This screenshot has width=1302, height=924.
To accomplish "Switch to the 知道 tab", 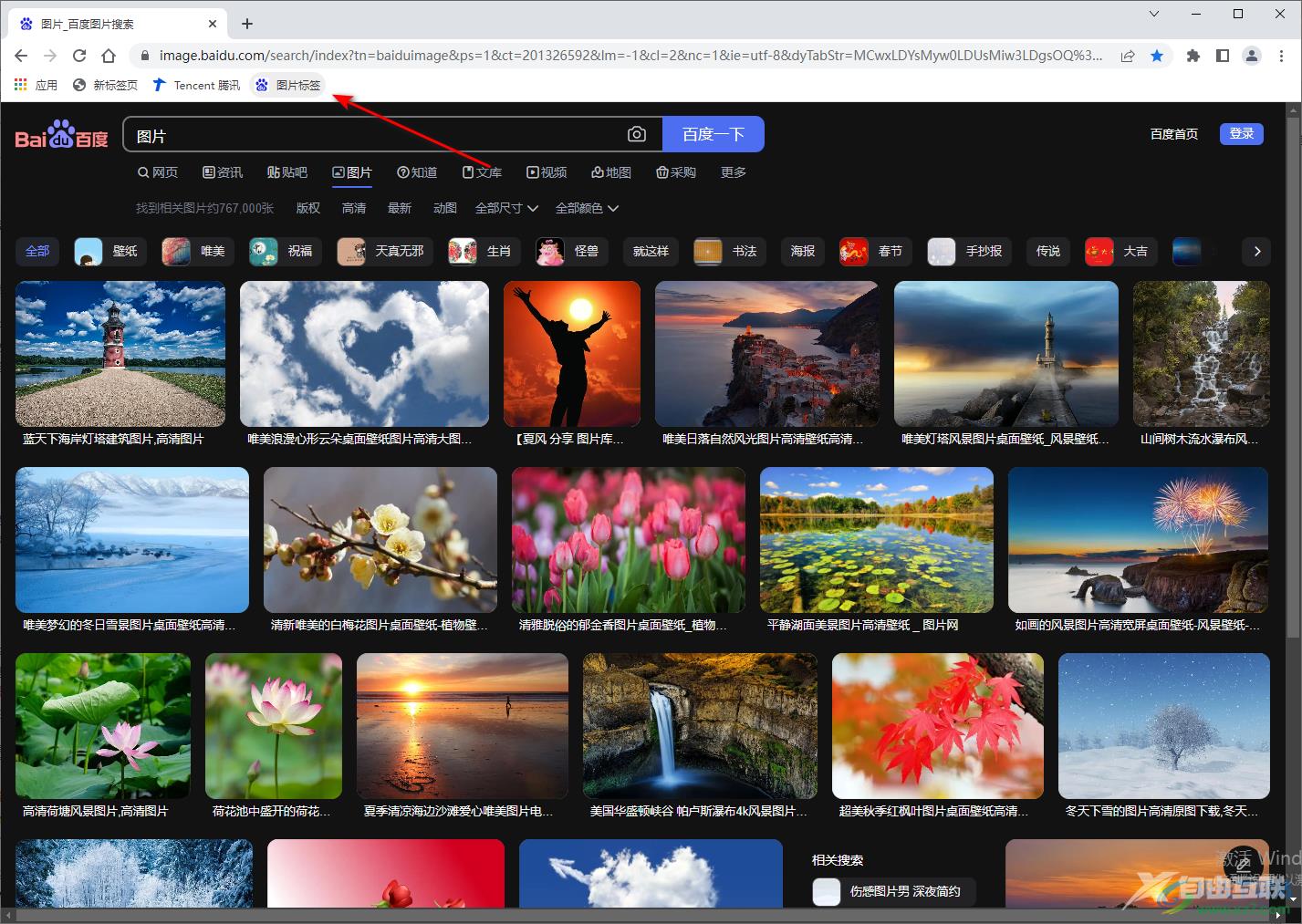I will pos(417,172).
